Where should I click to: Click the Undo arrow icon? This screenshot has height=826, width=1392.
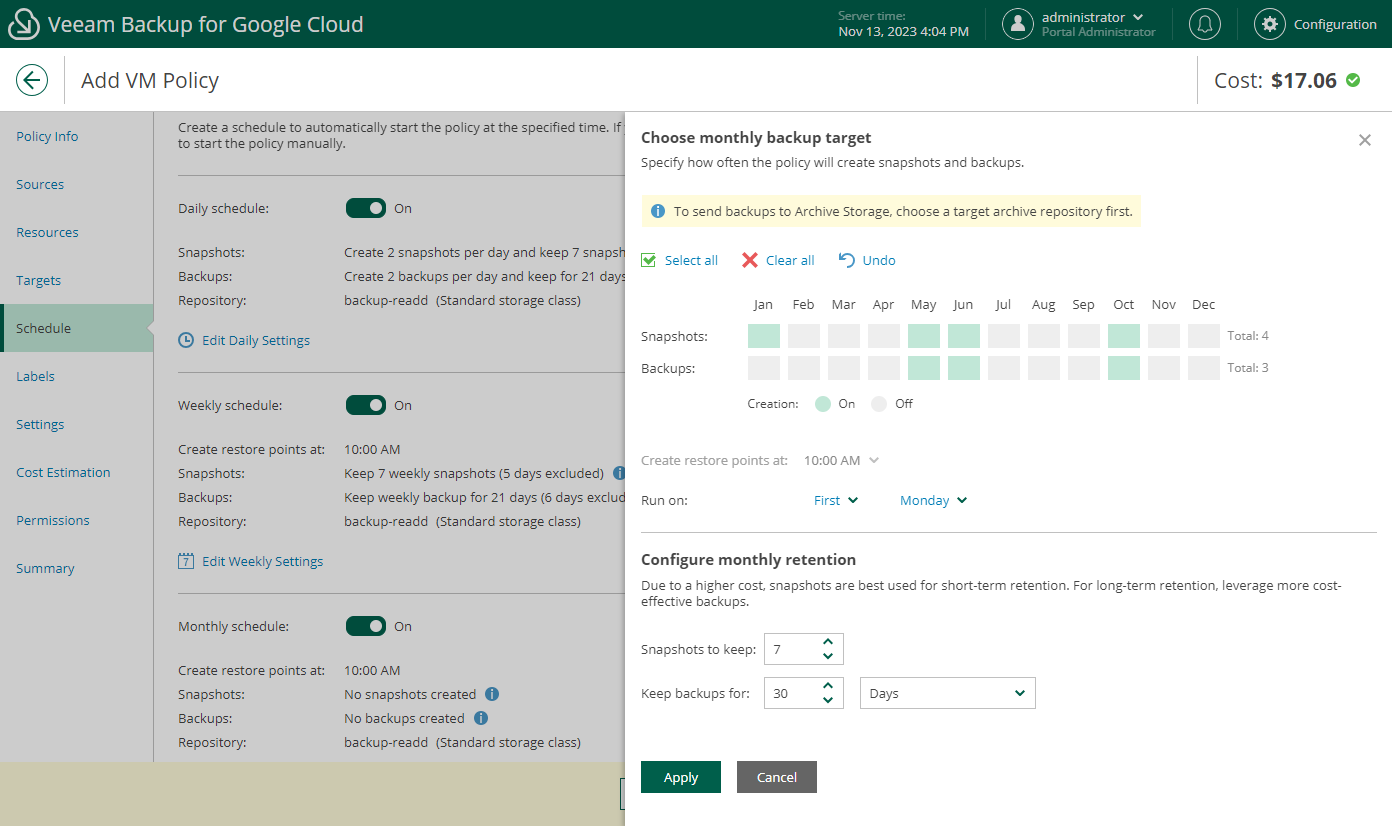coord(847,260)
